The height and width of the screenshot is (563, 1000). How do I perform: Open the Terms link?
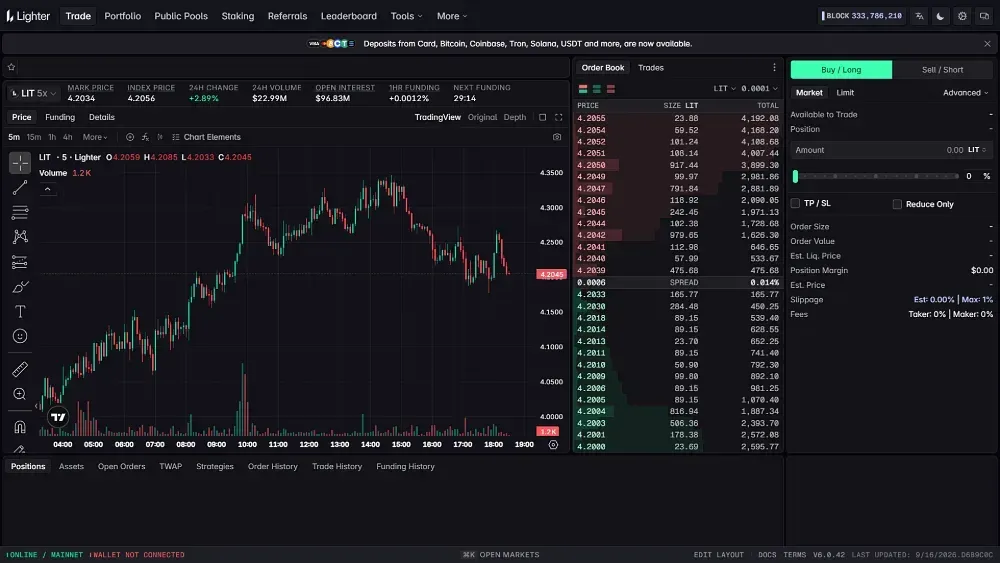pyautogui.click(x=795, y=555)
